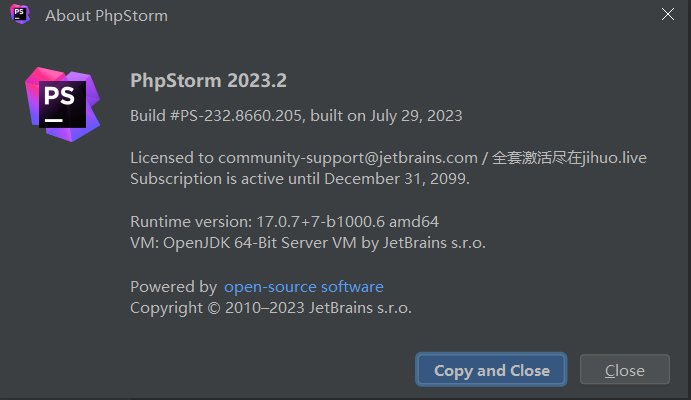Click the 'About PhpStorm' window title
The height and width of the screenshot is (400, 691).
point(106,16)
